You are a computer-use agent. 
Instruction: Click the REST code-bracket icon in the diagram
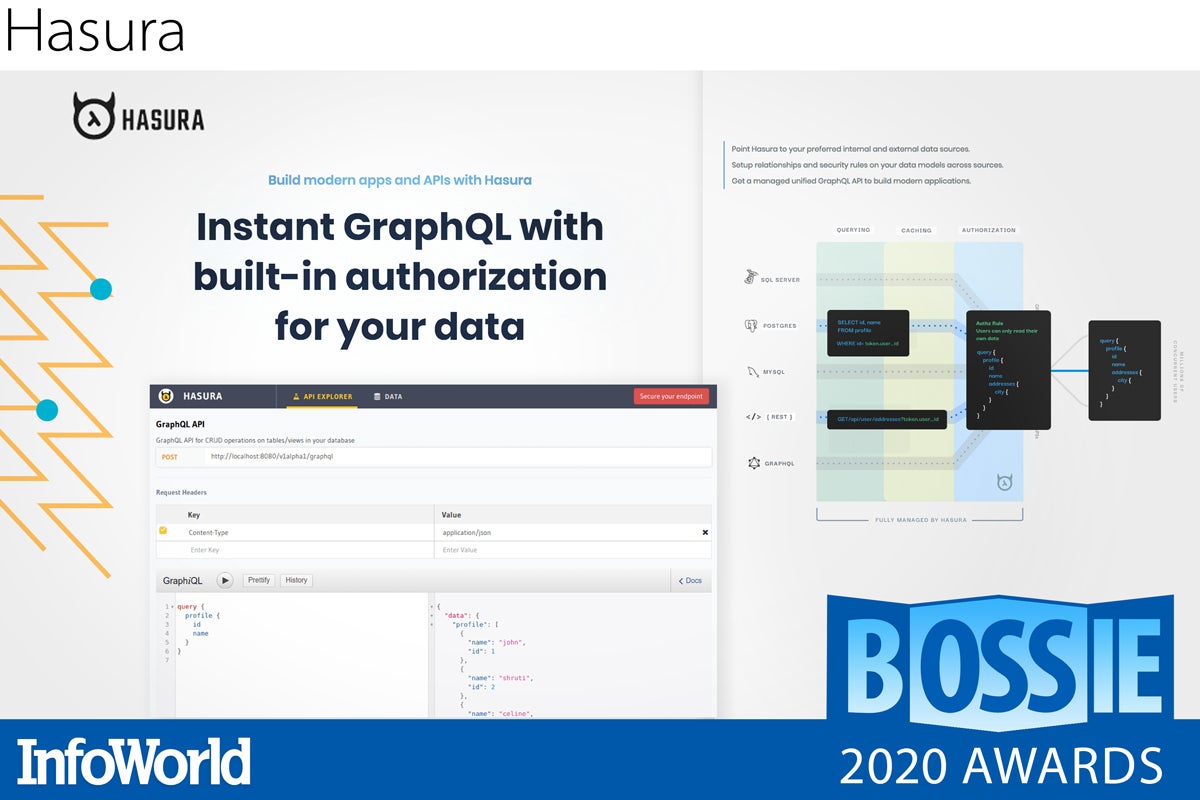753,416
